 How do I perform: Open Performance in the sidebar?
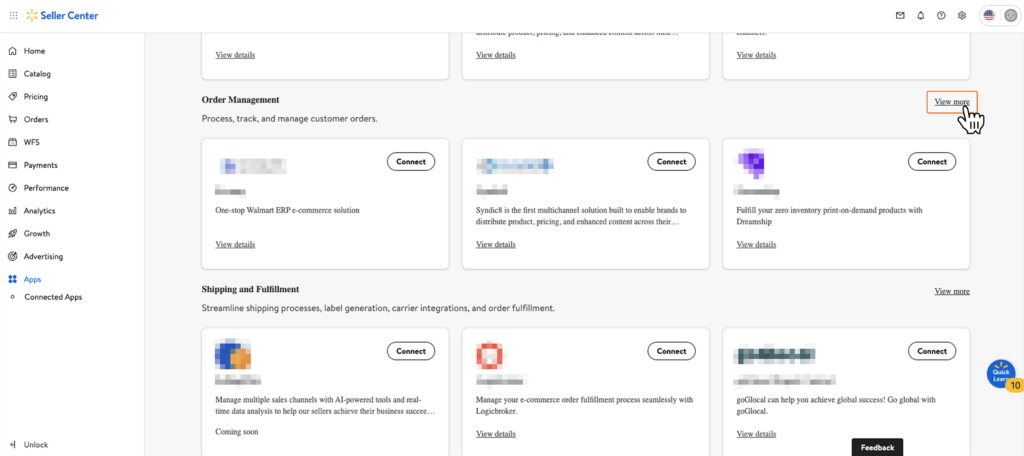[46, 188]
